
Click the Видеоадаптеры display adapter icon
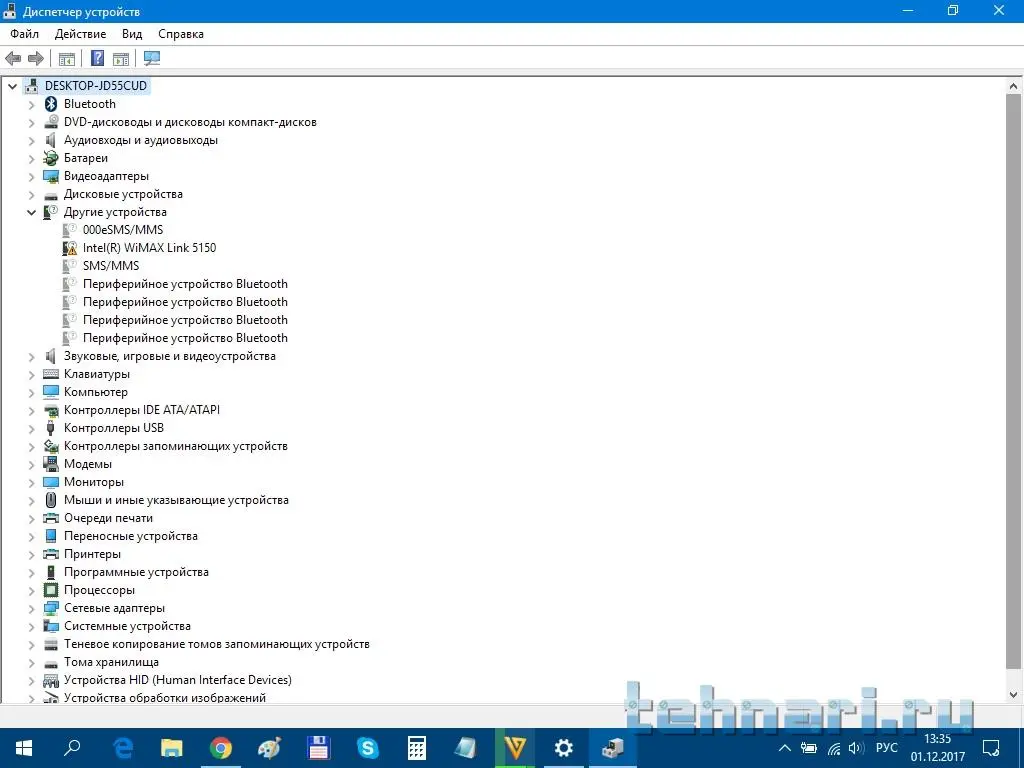51,176
